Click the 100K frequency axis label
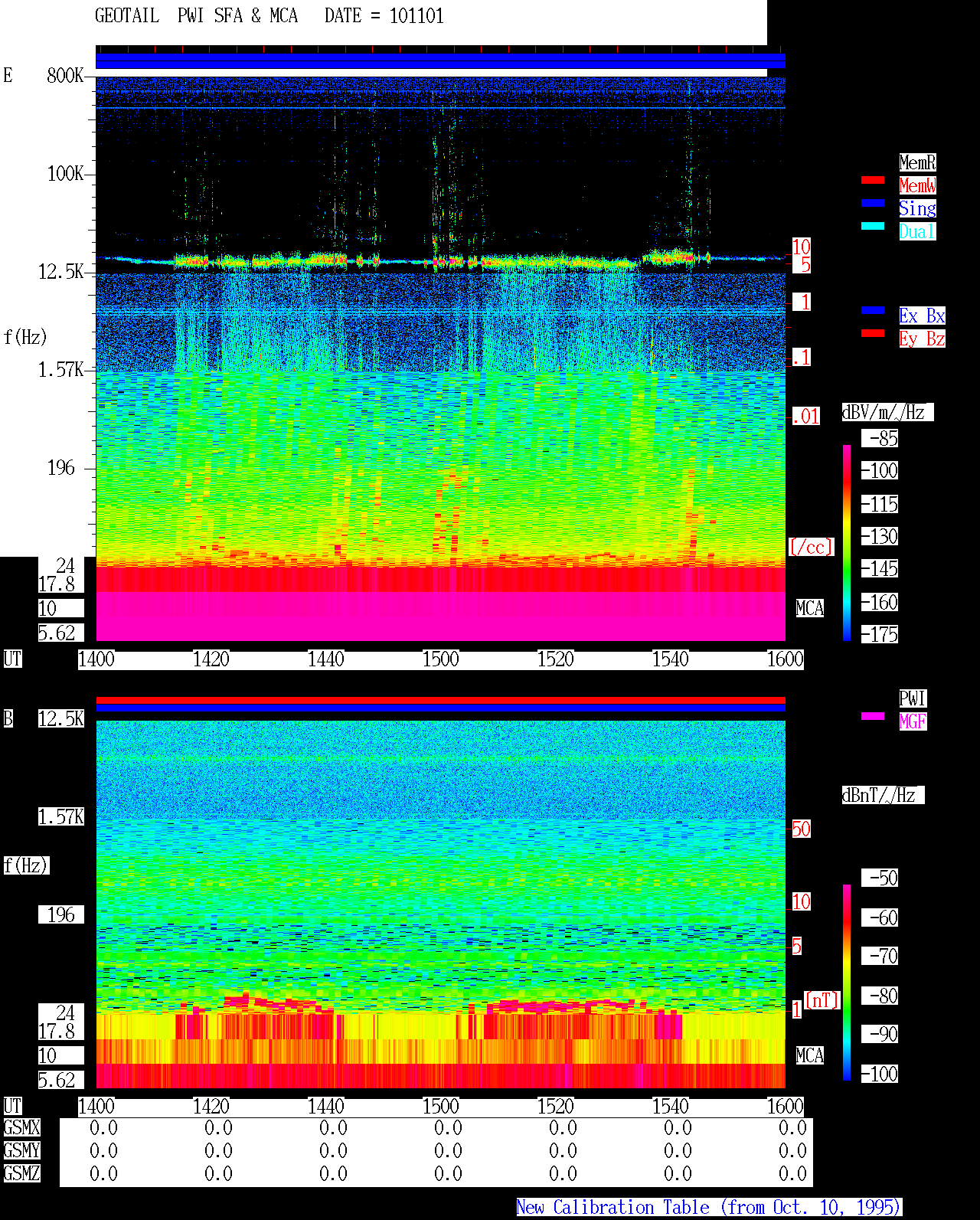980x1220 pixels. (x=65, y=173)
